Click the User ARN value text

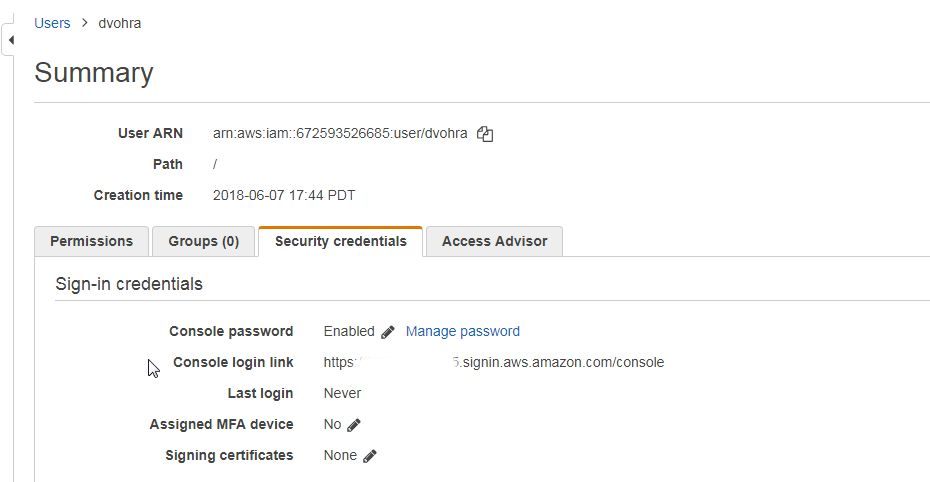tap(340, 133)
